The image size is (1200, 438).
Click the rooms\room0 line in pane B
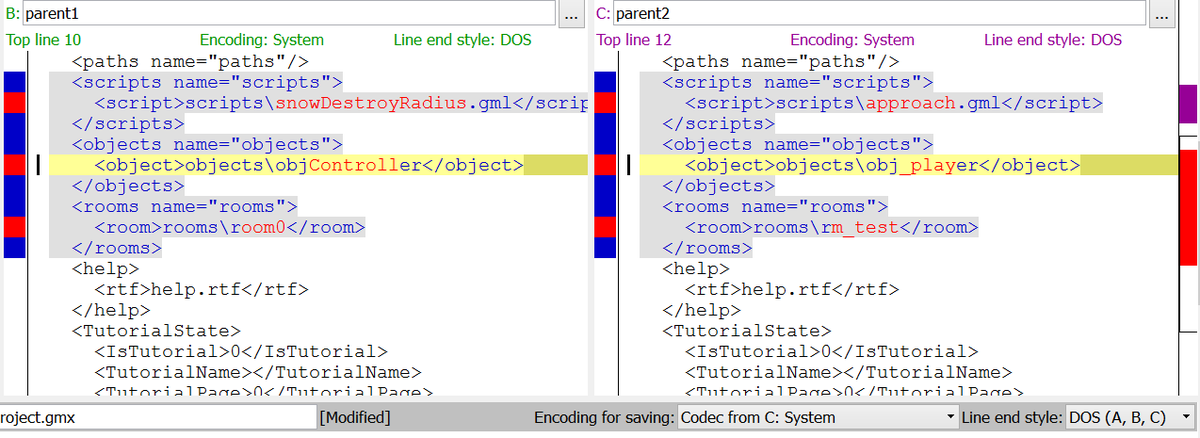tap(229, 228)
